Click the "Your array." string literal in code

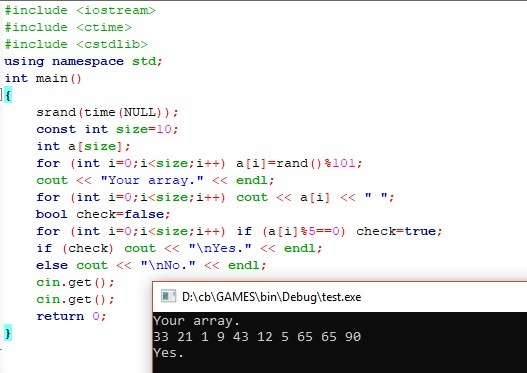coord(152,180)
